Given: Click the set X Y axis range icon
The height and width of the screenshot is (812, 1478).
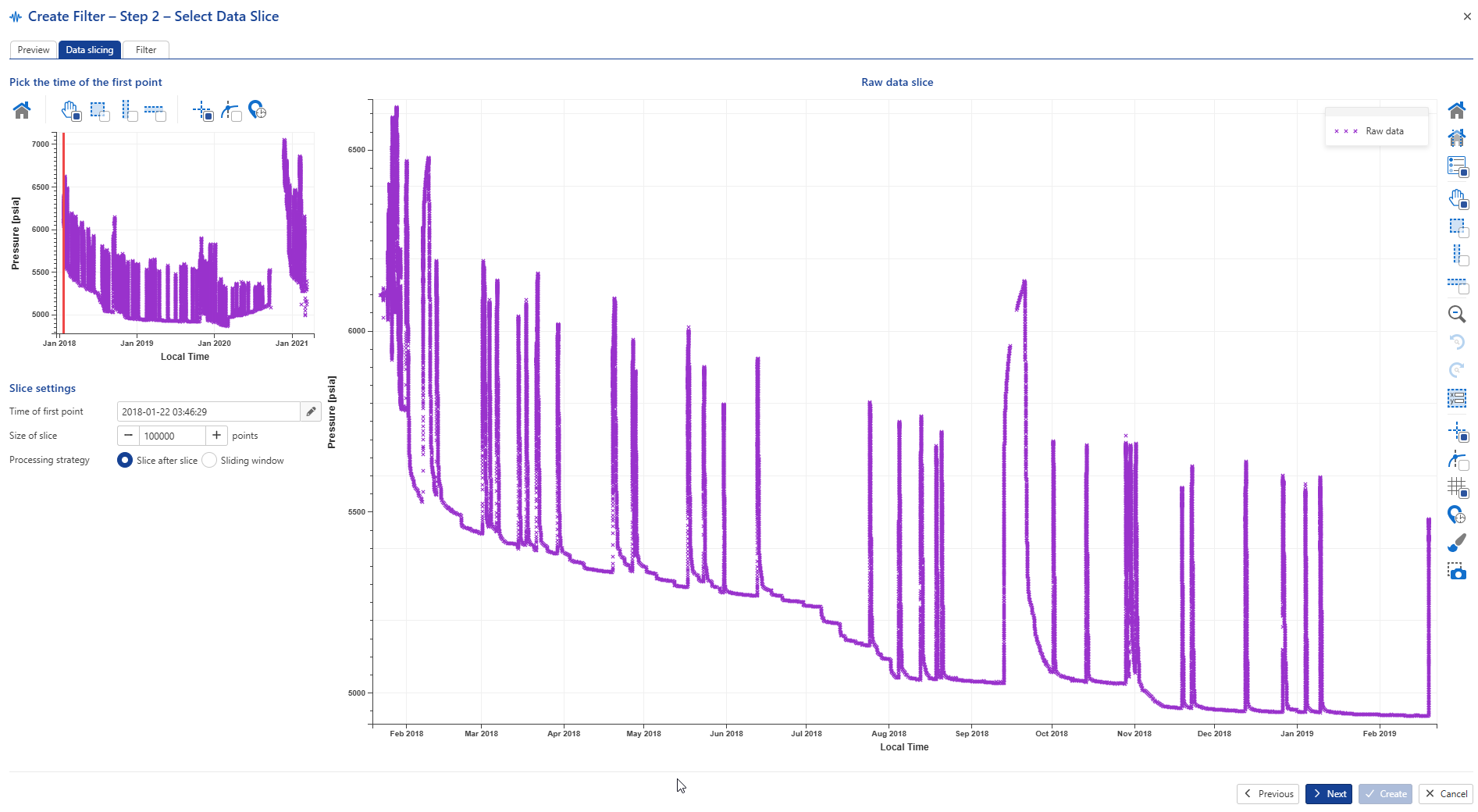Looking at the screenshot, I should (1457, 399).
